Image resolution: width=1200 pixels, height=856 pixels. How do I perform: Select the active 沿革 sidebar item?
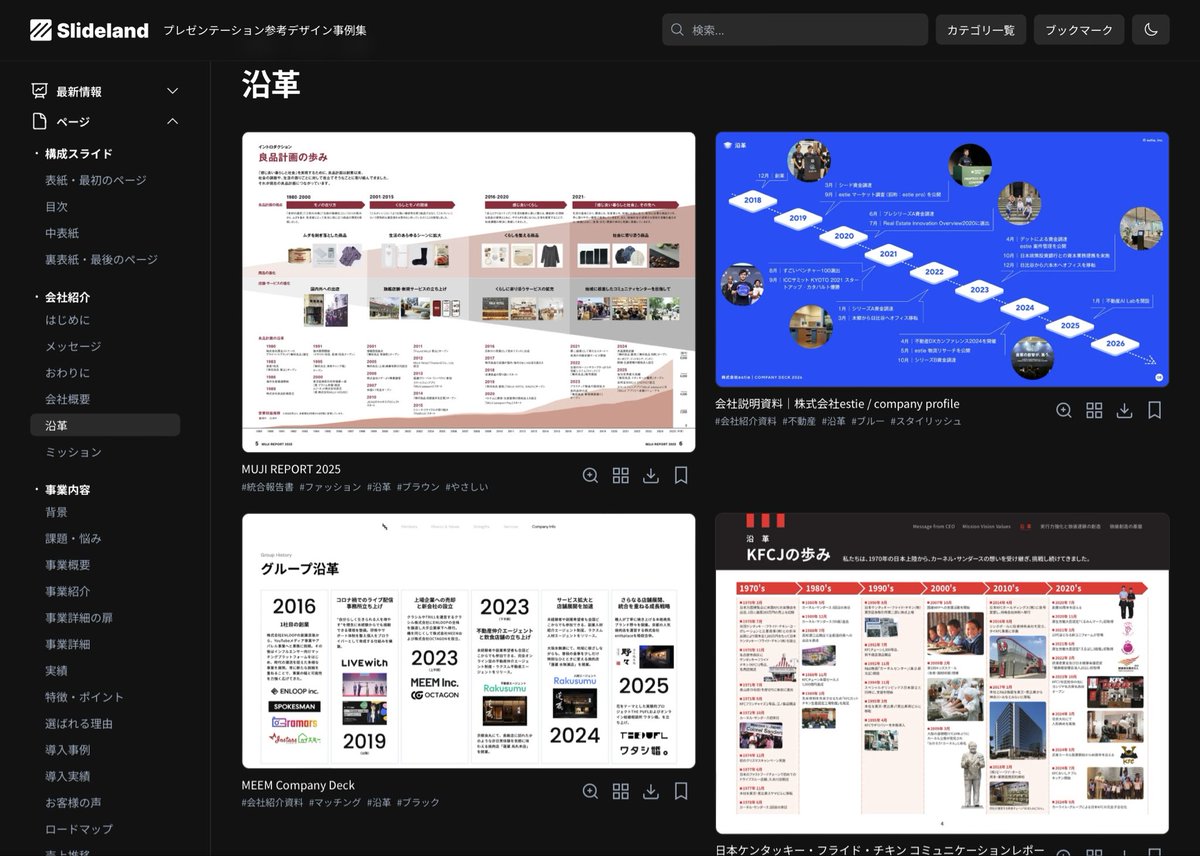(x=105, y=425)
